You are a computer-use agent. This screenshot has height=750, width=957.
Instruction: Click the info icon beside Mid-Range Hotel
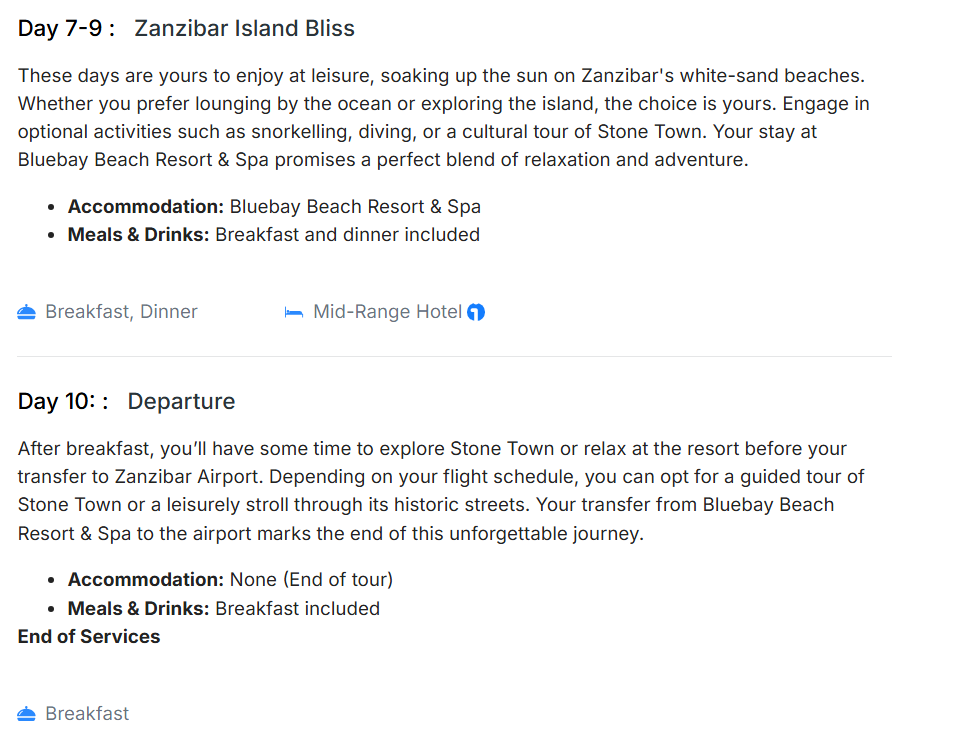coord(476,312)
